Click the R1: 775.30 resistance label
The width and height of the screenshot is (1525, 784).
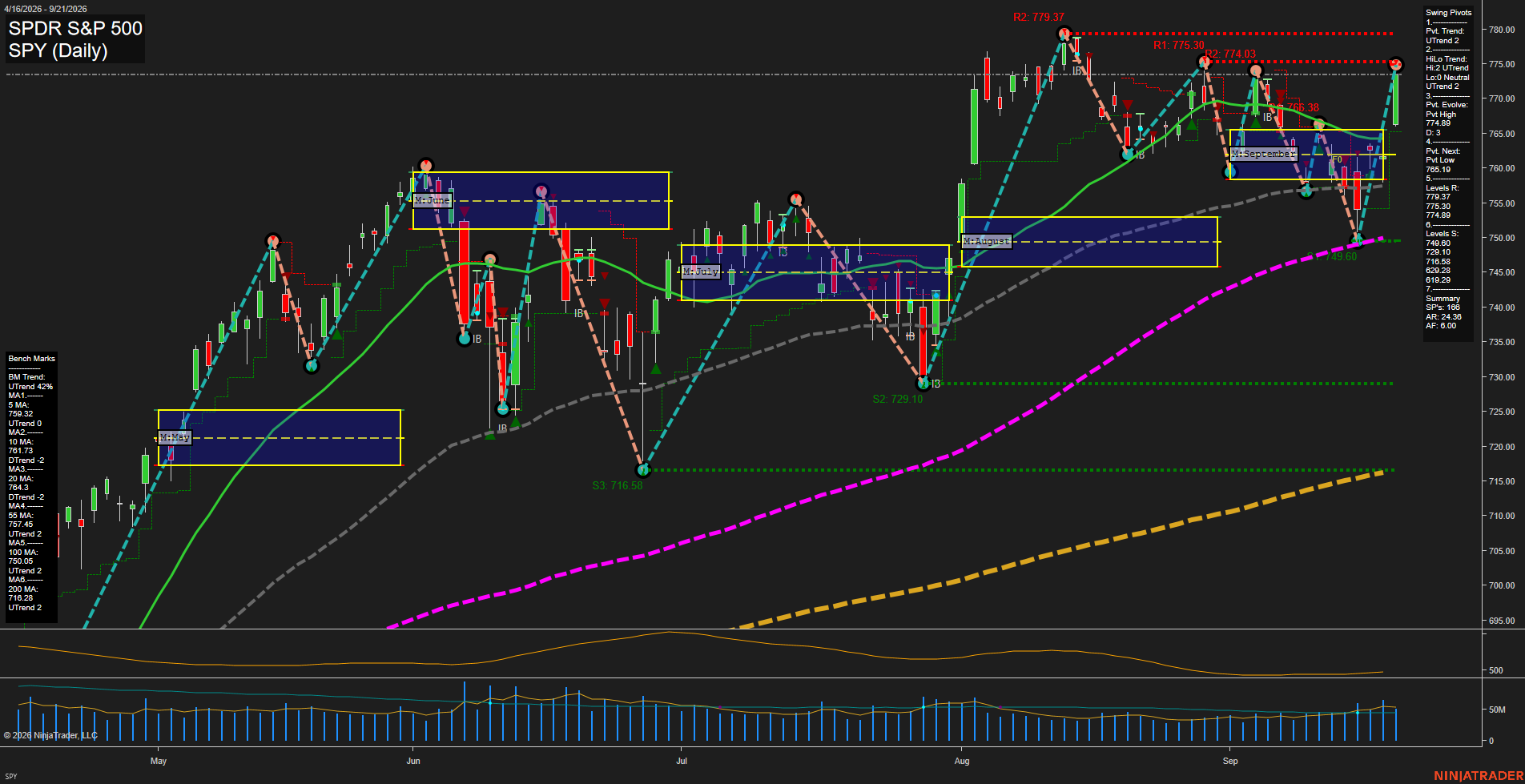(1178, 45)
